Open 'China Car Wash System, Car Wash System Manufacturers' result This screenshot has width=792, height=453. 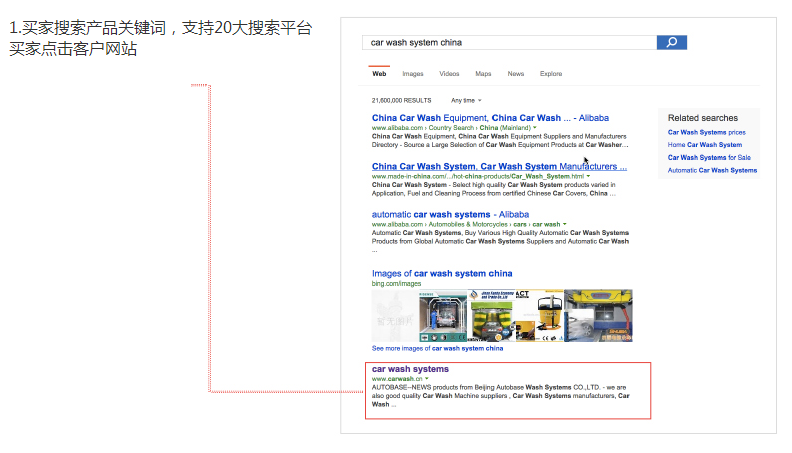point(499,166)
